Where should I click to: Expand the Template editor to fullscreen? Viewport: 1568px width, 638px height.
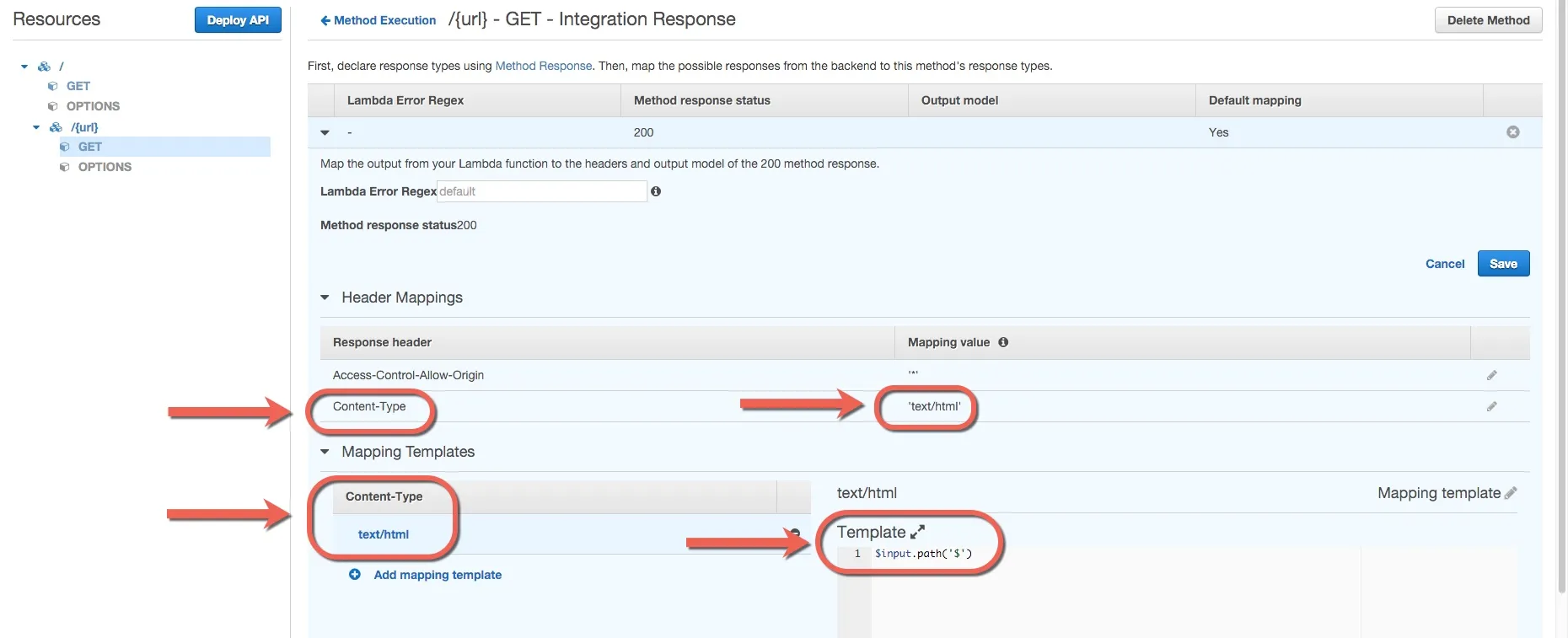pyautogui.click(x=918, y=532)
